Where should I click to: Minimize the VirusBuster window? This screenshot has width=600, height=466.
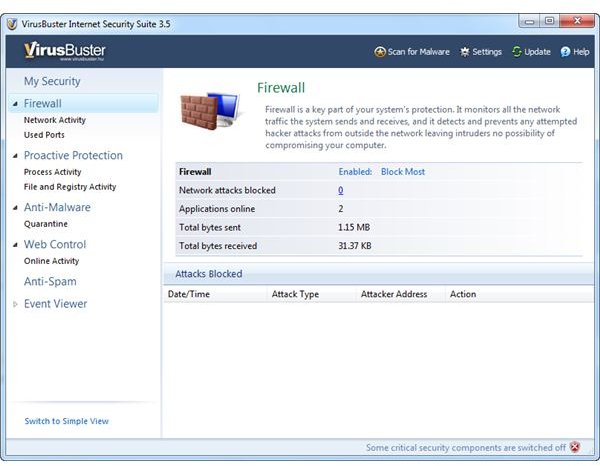[x=530, y=21]
